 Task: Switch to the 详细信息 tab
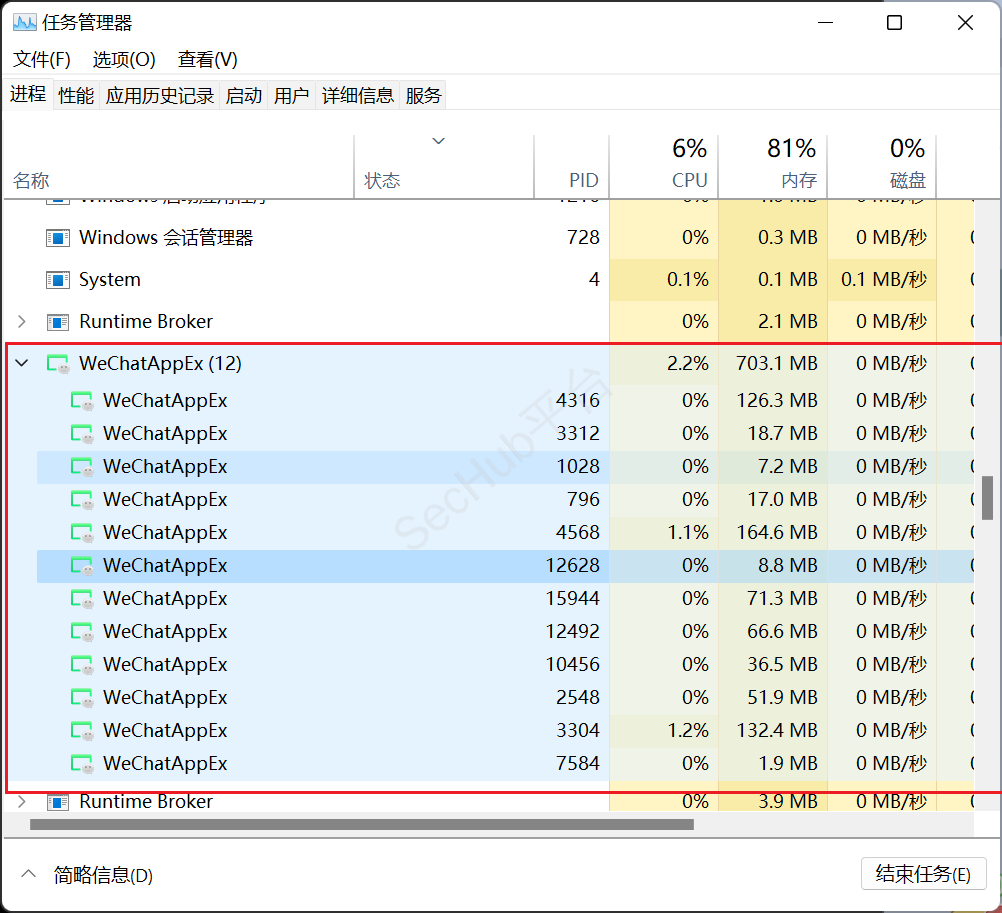pos(357,96)
